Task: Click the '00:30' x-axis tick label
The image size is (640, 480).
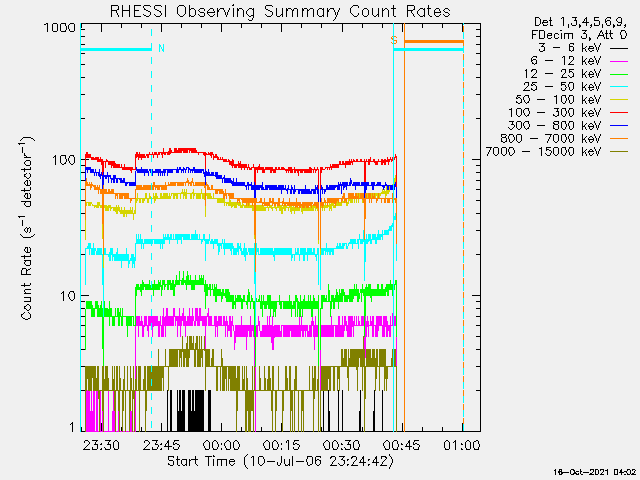Action: [x=342, y=445]
